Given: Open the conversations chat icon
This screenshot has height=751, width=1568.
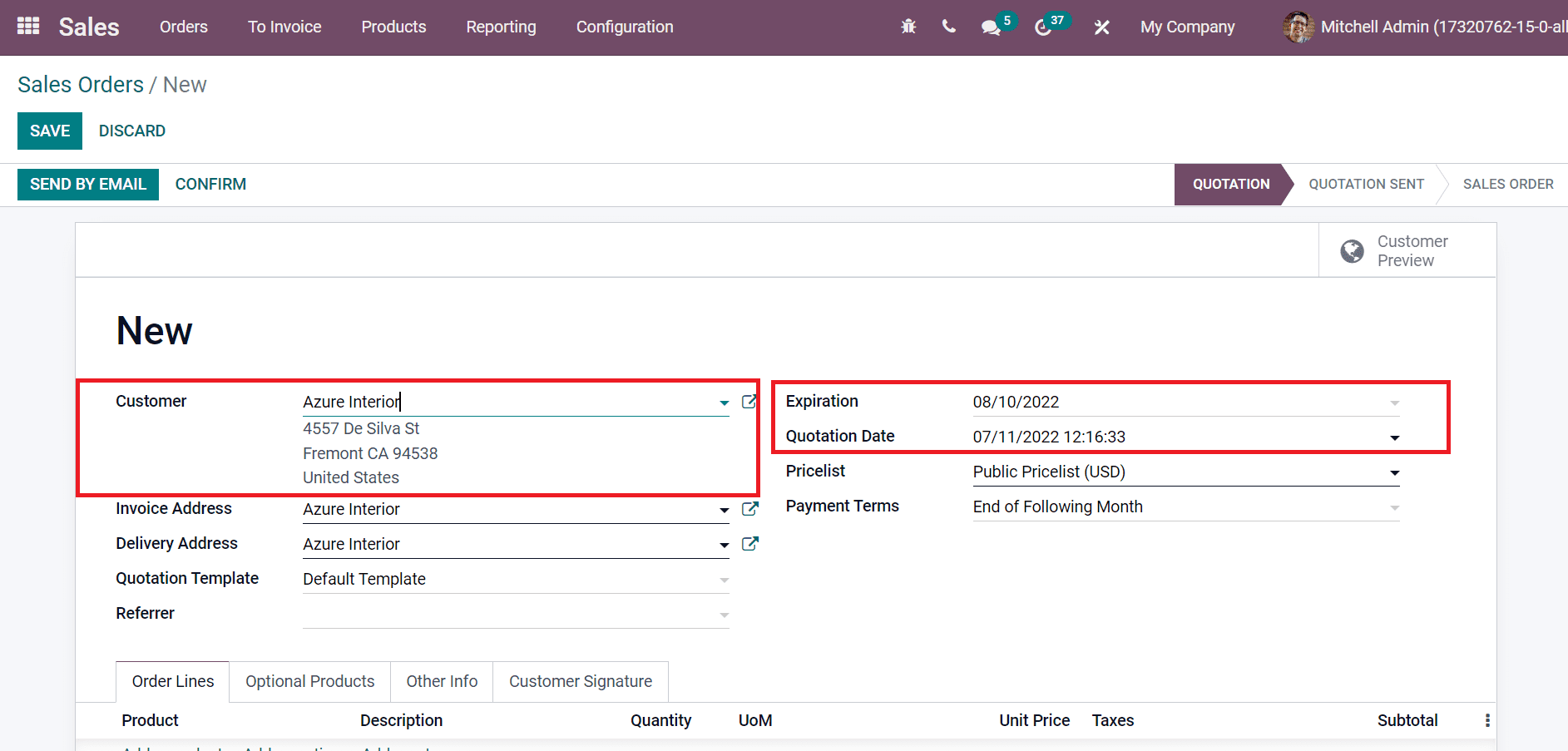Looking at the screenshot, I should tap(990, 27).
